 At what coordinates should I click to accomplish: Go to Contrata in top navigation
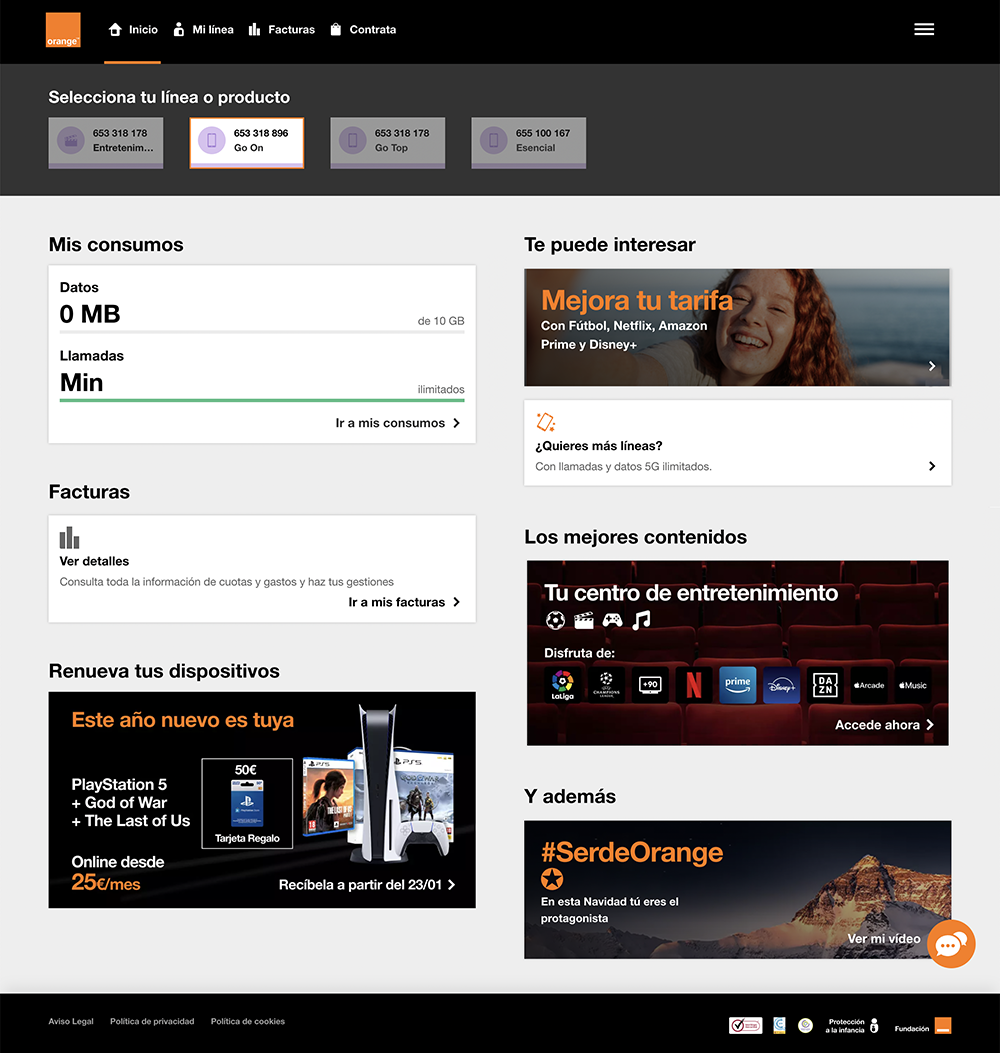point(363,30)
